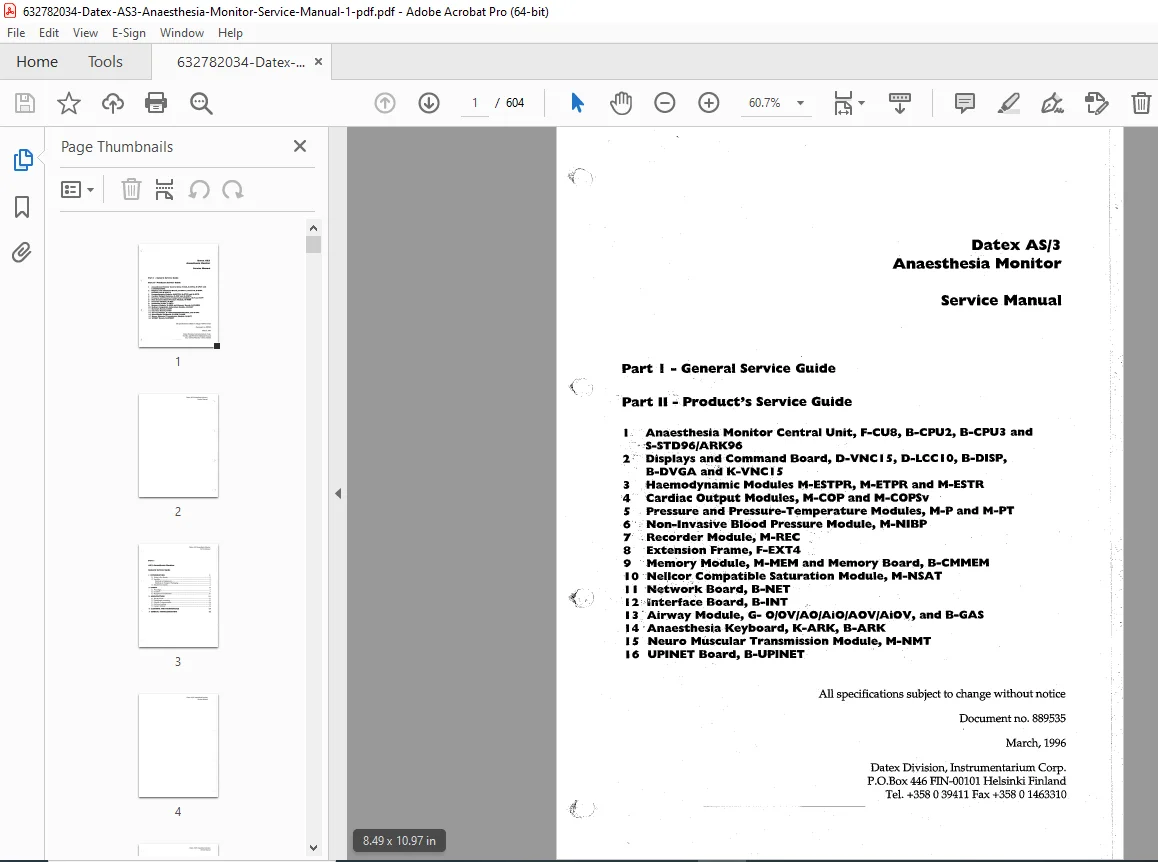The height and width of the screenshot is (862, 1158).
Task: Collapse the navigation pane arrow
Action: point(338,493)
